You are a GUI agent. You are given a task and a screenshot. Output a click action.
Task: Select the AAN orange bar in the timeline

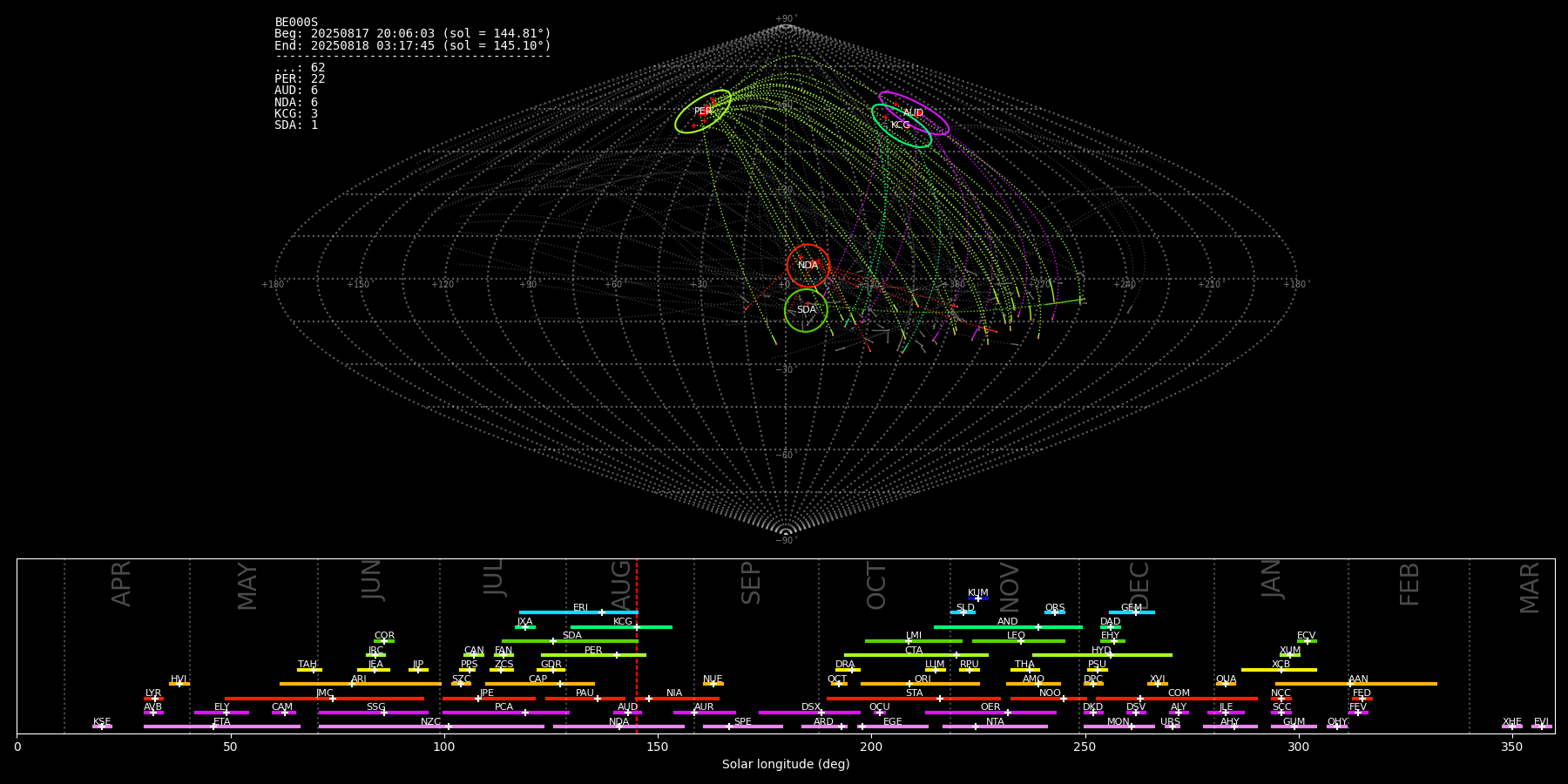(1356, 684)
